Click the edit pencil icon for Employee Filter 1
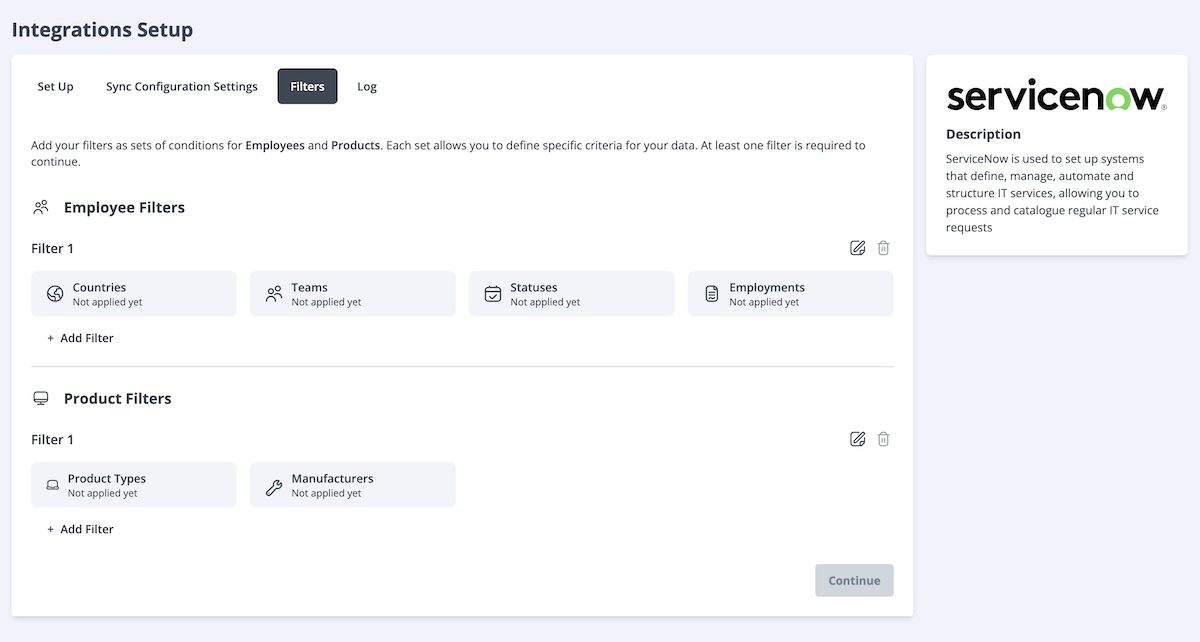 [x=857, y=247]
